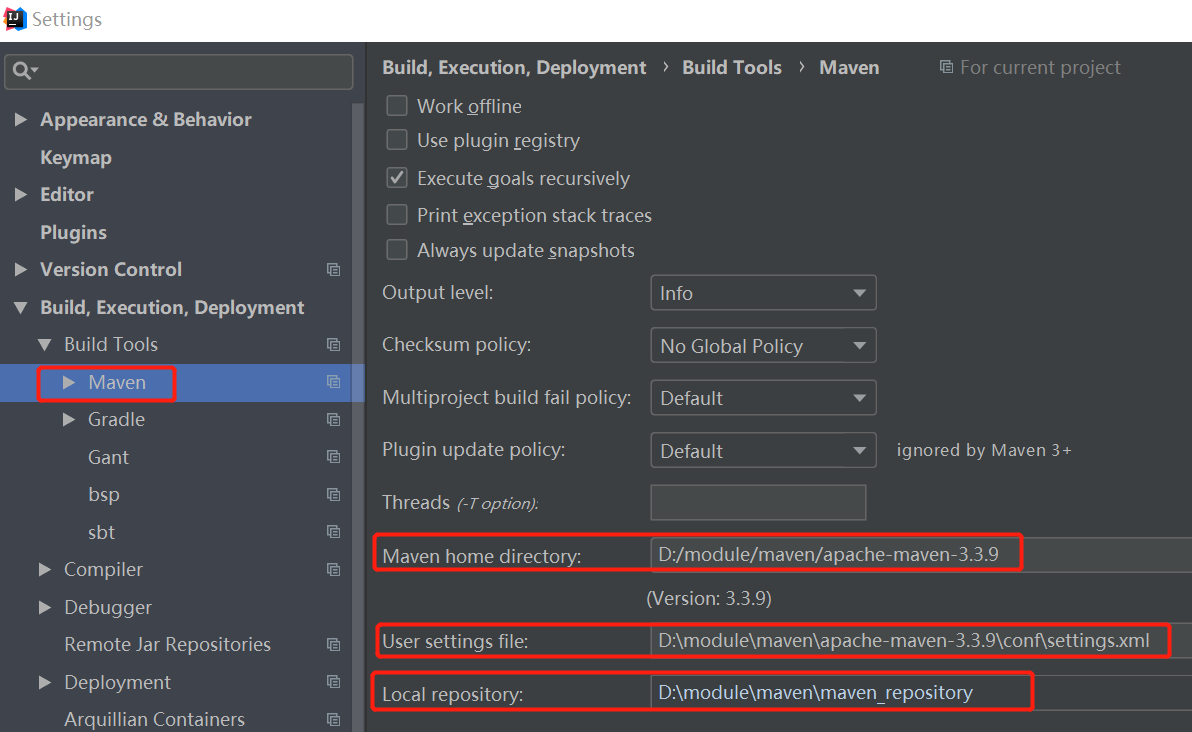Viewport: 1192px width, 732px height.
Task: Click project-level icon beside Version Control
Action: 333,270
